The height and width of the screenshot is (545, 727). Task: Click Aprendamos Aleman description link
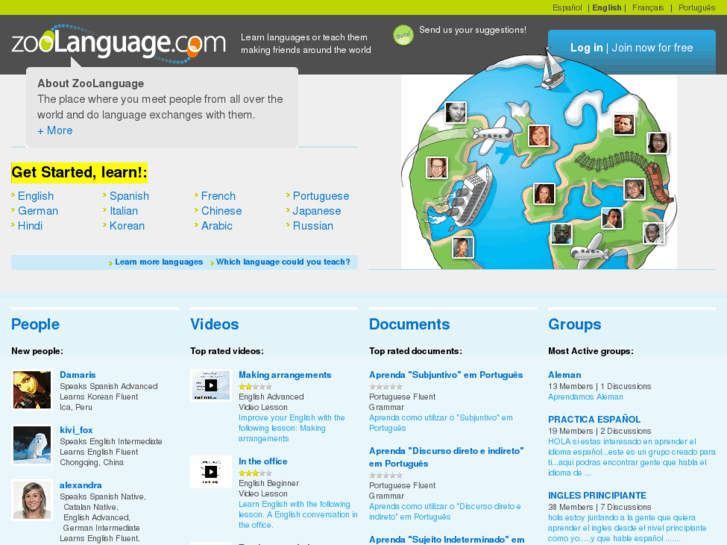(586, 397)
